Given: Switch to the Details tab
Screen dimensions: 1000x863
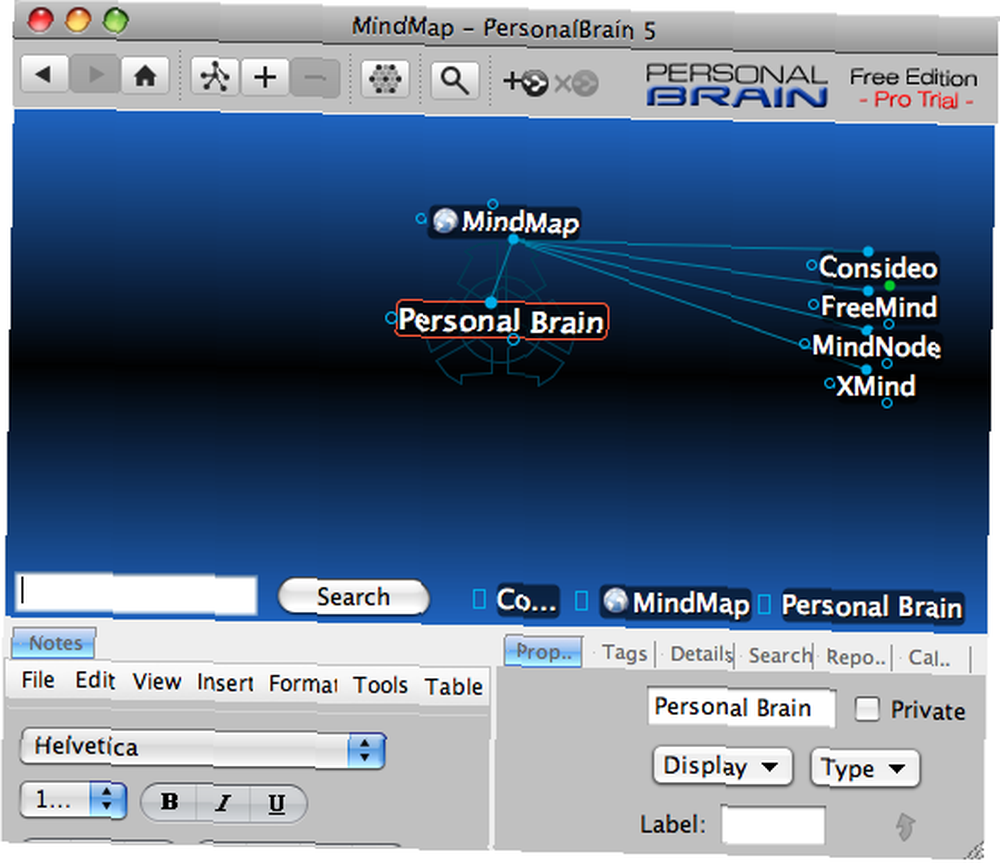Looking at the screenshot, I should point(701,654).
